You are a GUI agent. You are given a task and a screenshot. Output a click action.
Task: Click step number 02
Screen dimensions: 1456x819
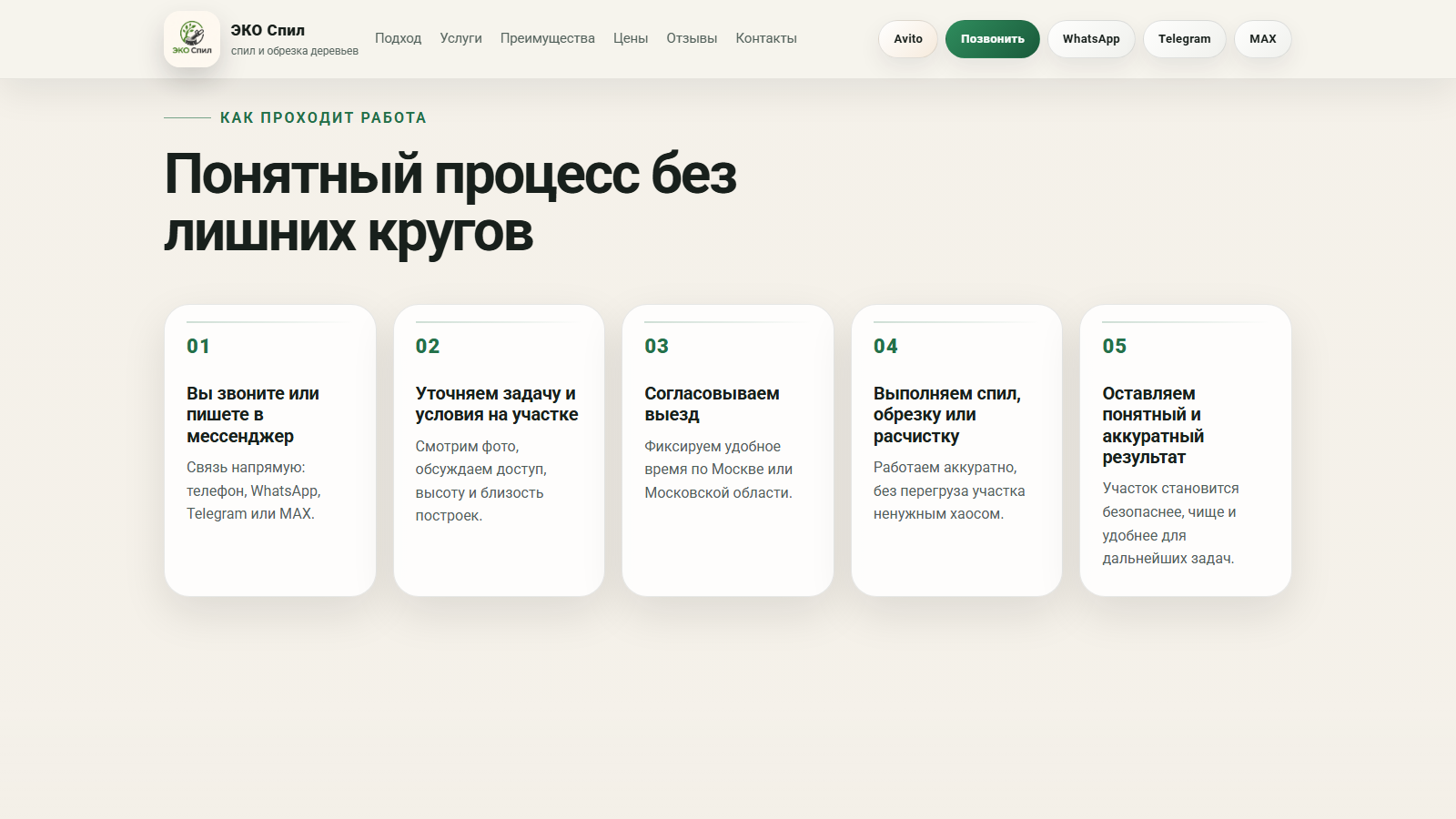click(428, 346)
